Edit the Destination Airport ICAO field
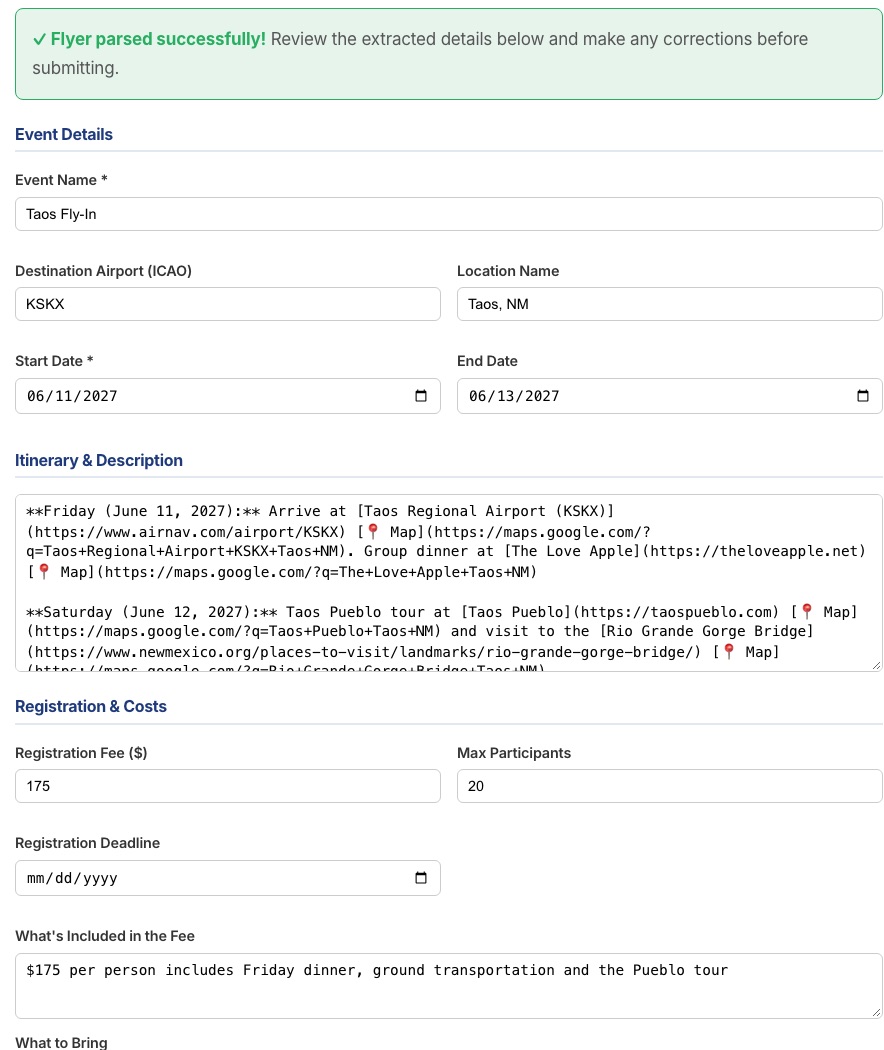This screenshot has height=1050, width=884. [x=228, y=304]
